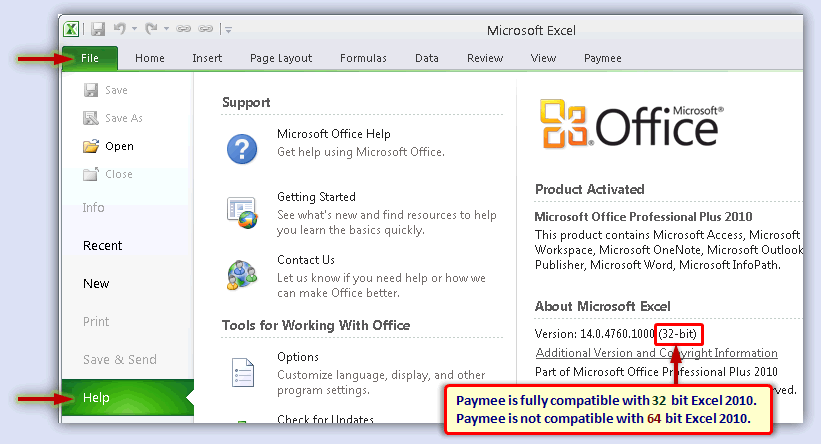Click the Microsoft Office logo

[x=631, y=124]
